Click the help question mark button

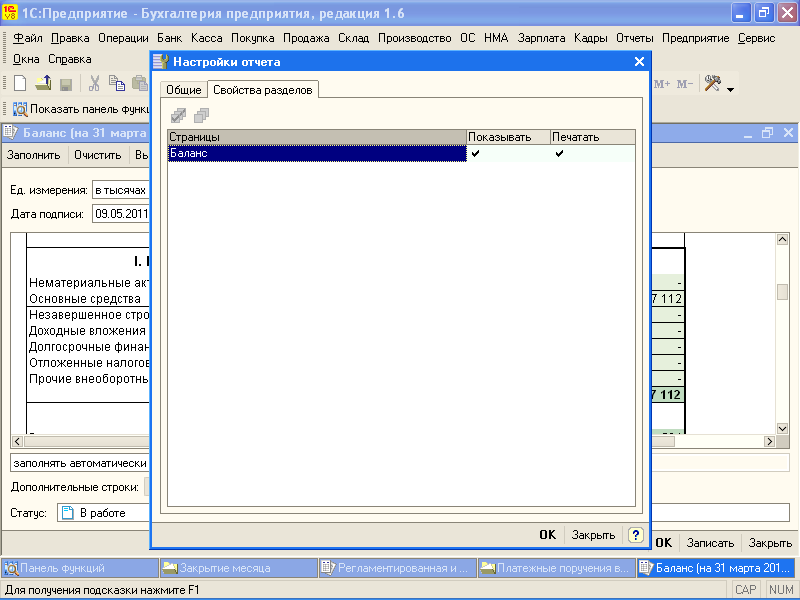(635, 535)
